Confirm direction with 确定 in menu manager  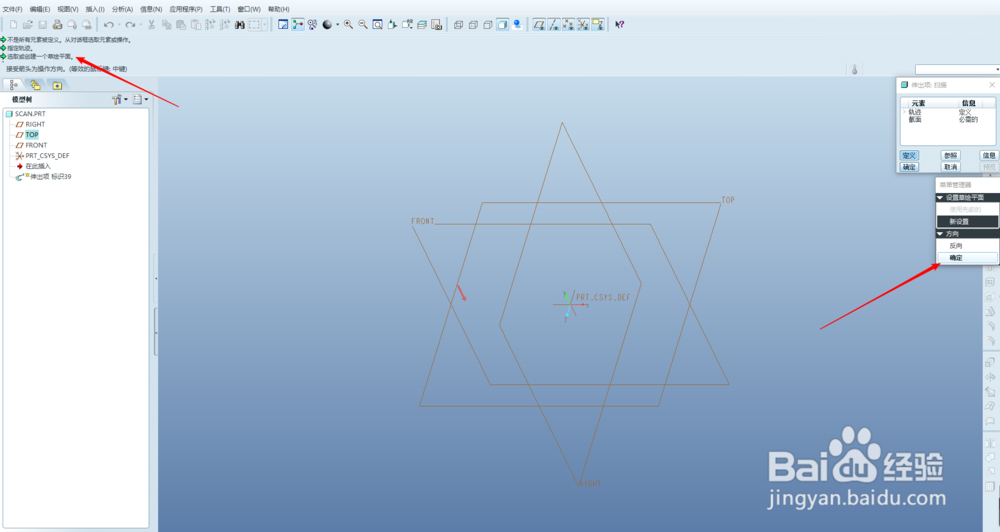tap(967, 258)
